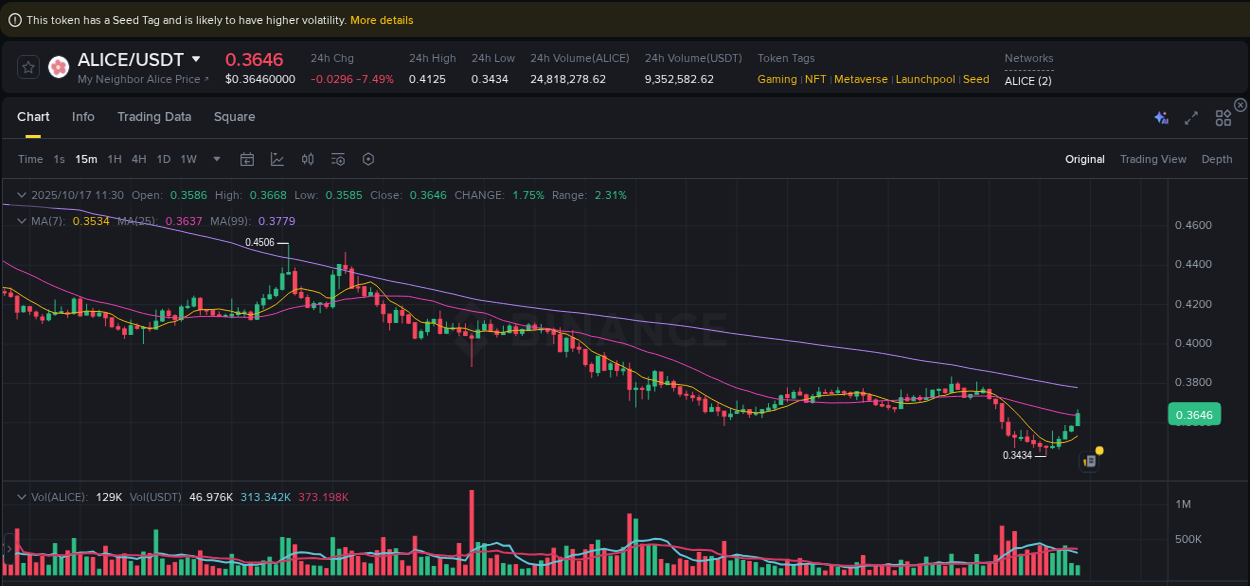Open the chart settings gear icon
The width and height of the screenshot is (1250, 586).
368,159
